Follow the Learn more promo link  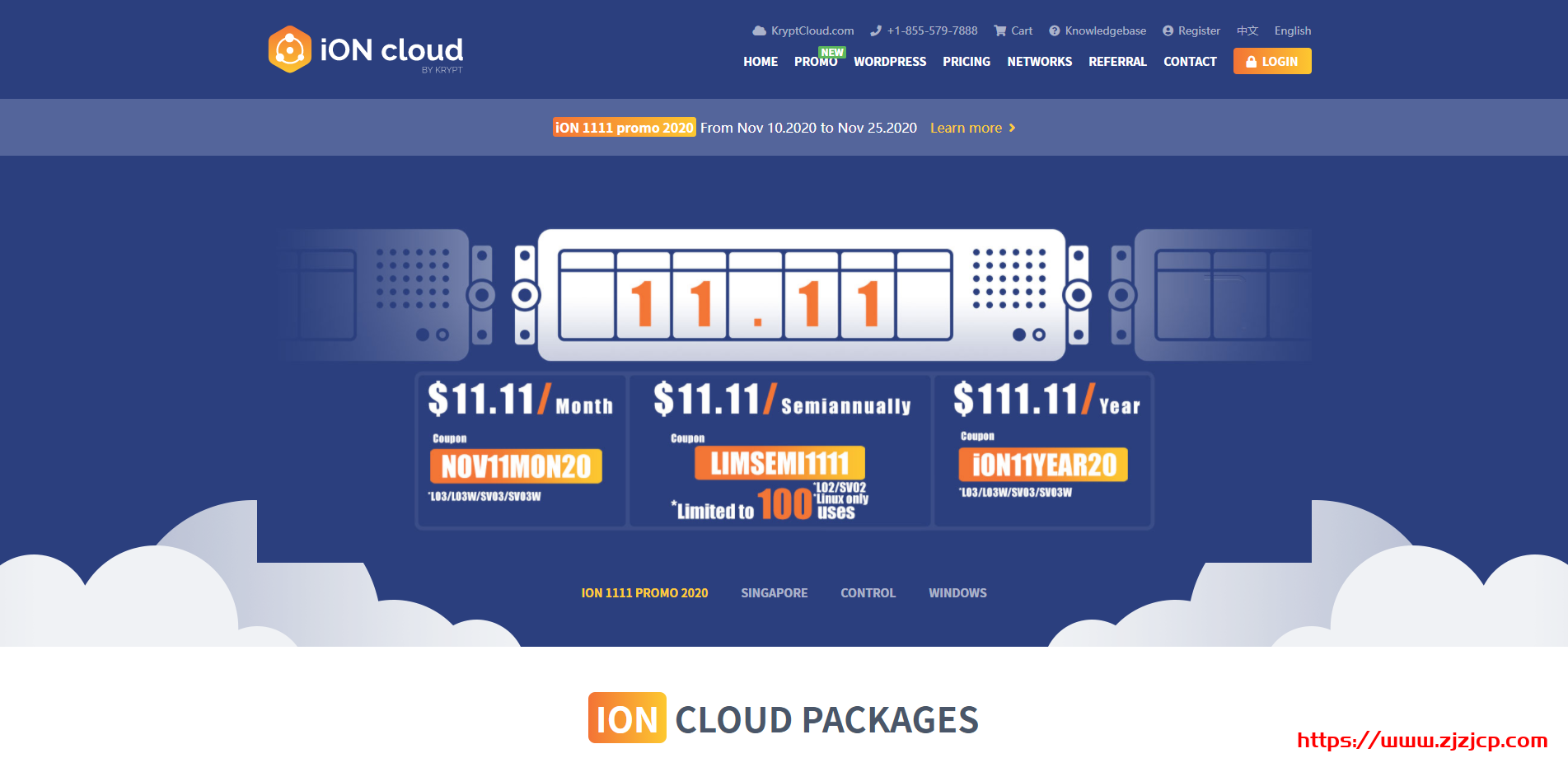(x=966, y=128)
